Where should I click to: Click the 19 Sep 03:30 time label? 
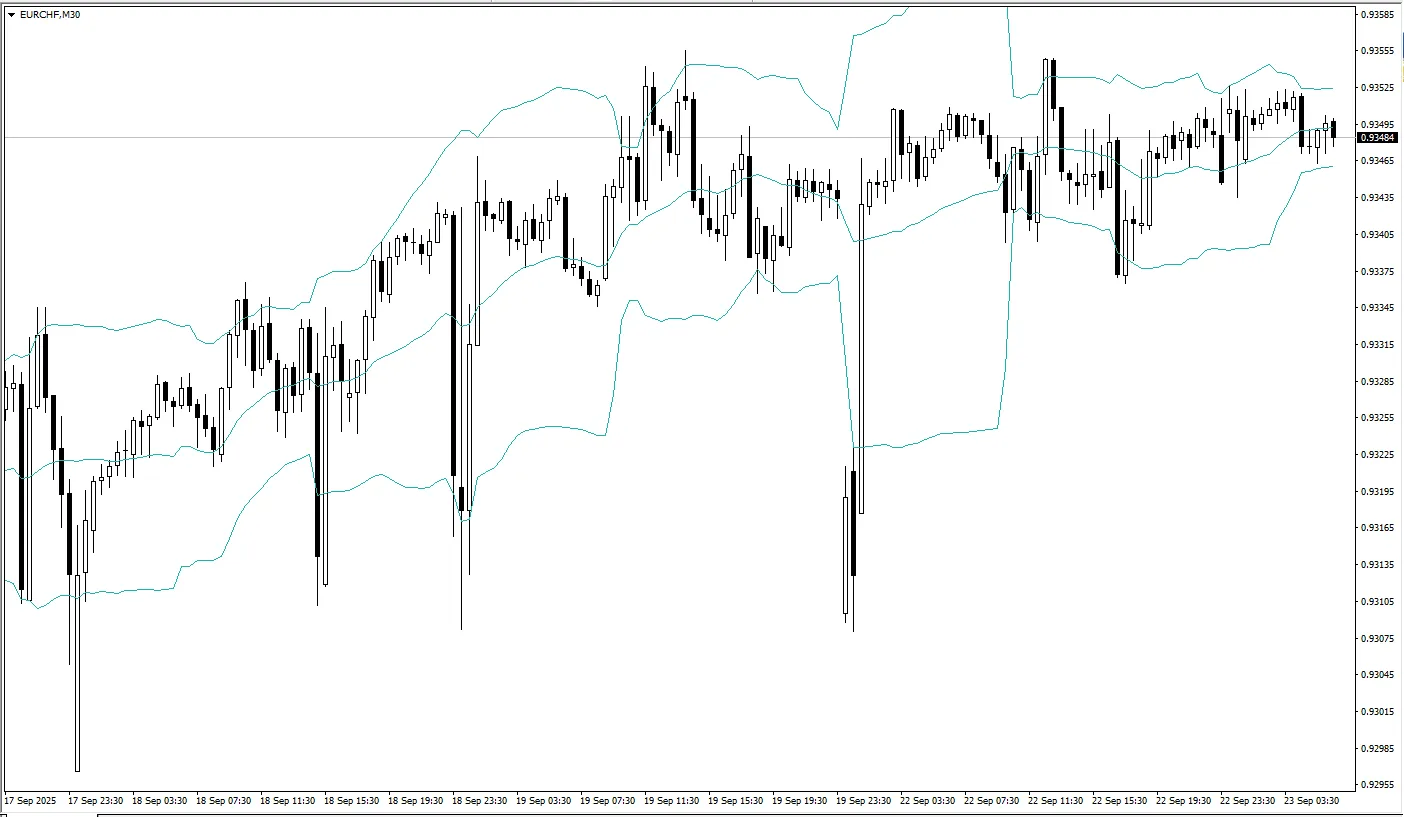(x=544, y=801)
